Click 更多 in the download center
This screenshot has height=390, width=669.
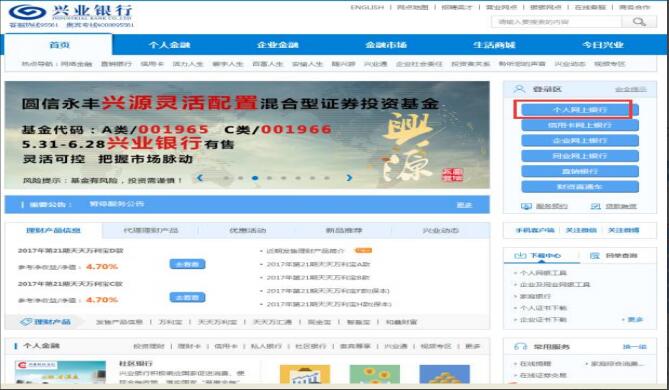pos(635,319)
